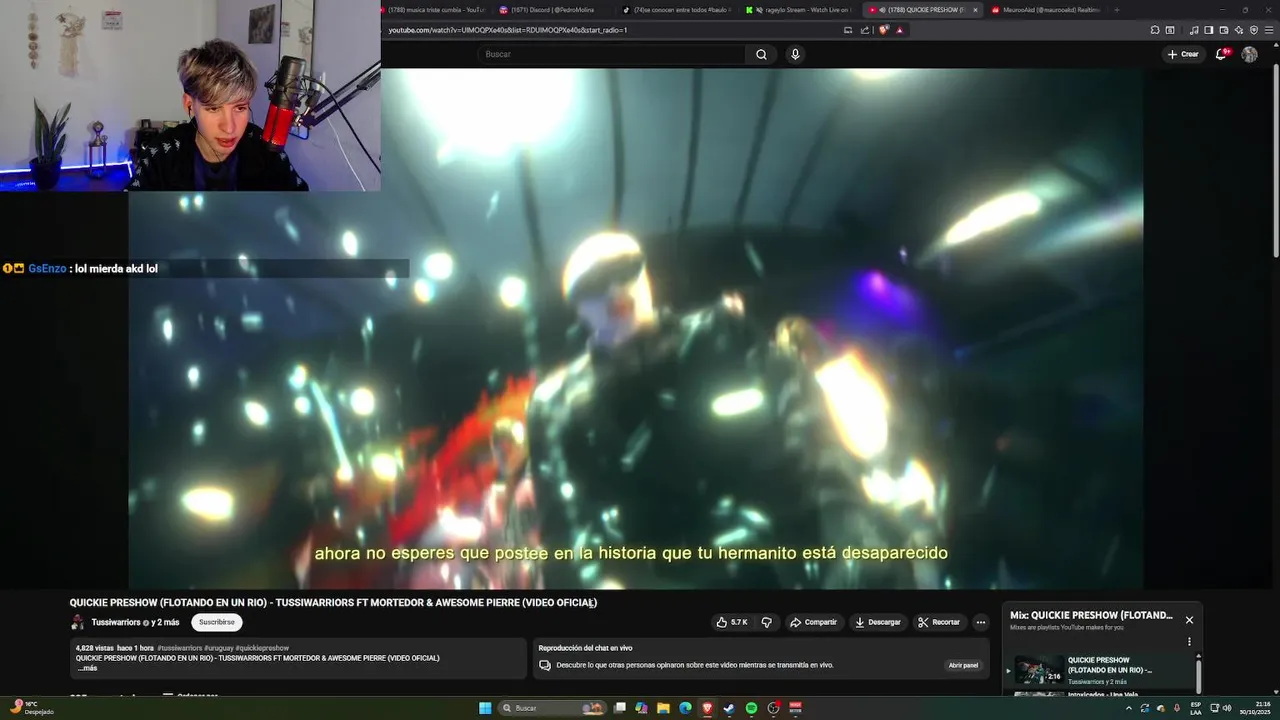Screen dimensions: 1280x720
Task: Open a new browser tab with plus
Action: pos(1116,10)
